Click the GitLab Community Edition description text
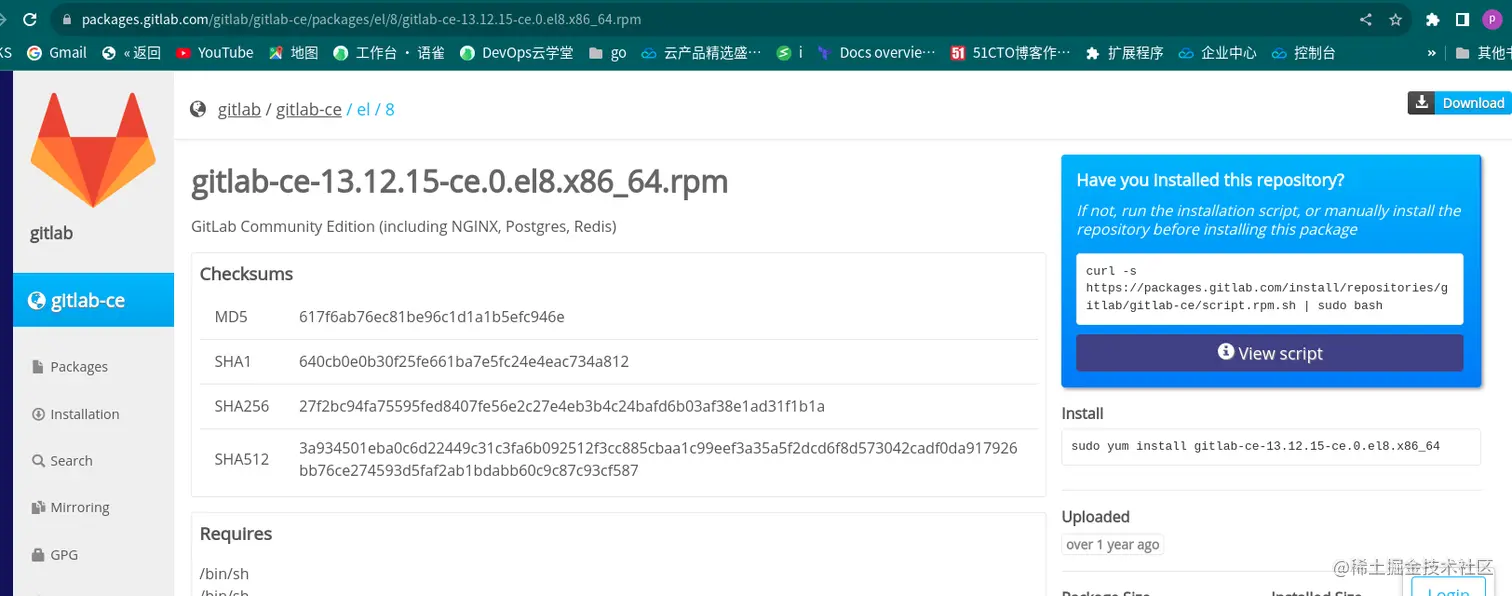Viewport: 1512px width, 596px height. (404, 227)
